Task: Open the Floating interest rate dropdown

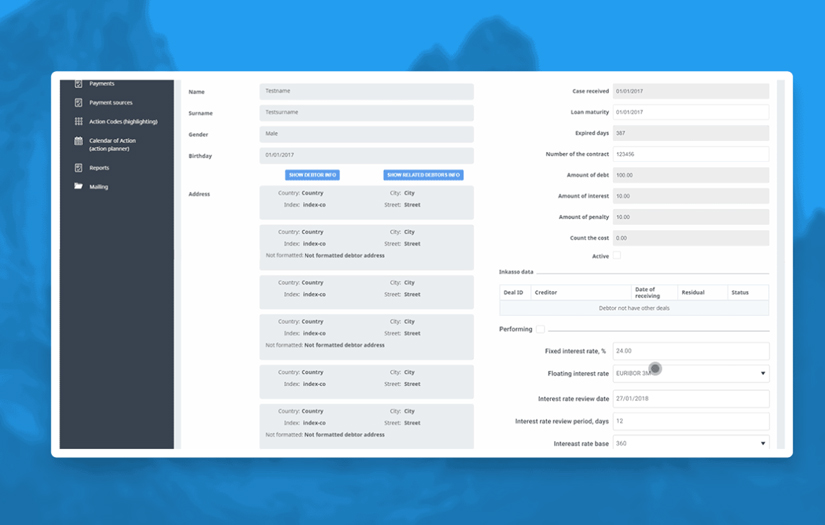Action: [x=691, y=373]
